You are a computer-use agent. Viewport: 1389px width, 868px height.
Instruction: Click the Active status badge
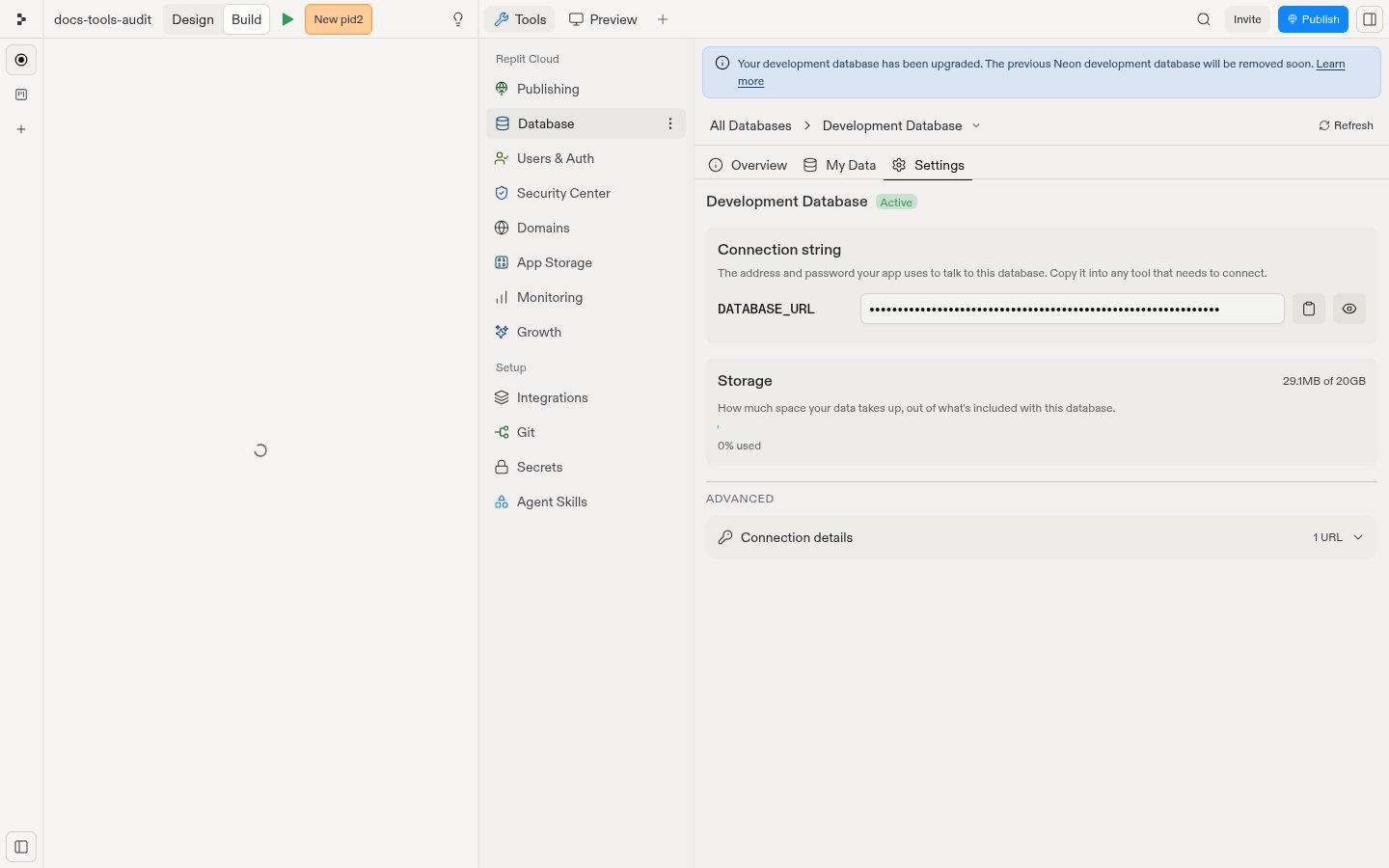pos(896,202)
